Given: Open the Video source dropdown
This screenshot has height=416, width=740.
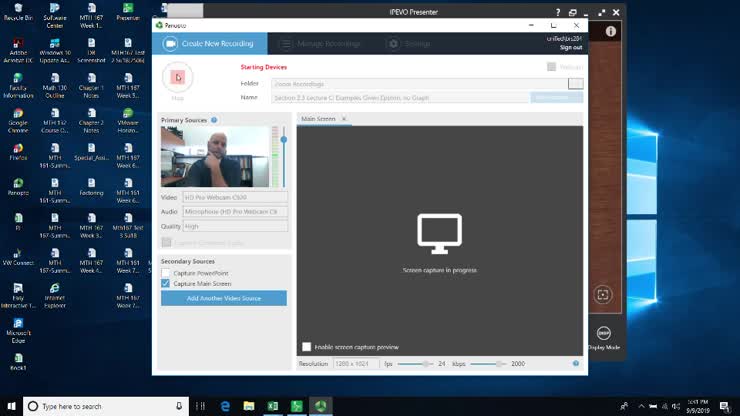Looking at the screenshot, I should point(235,197).
